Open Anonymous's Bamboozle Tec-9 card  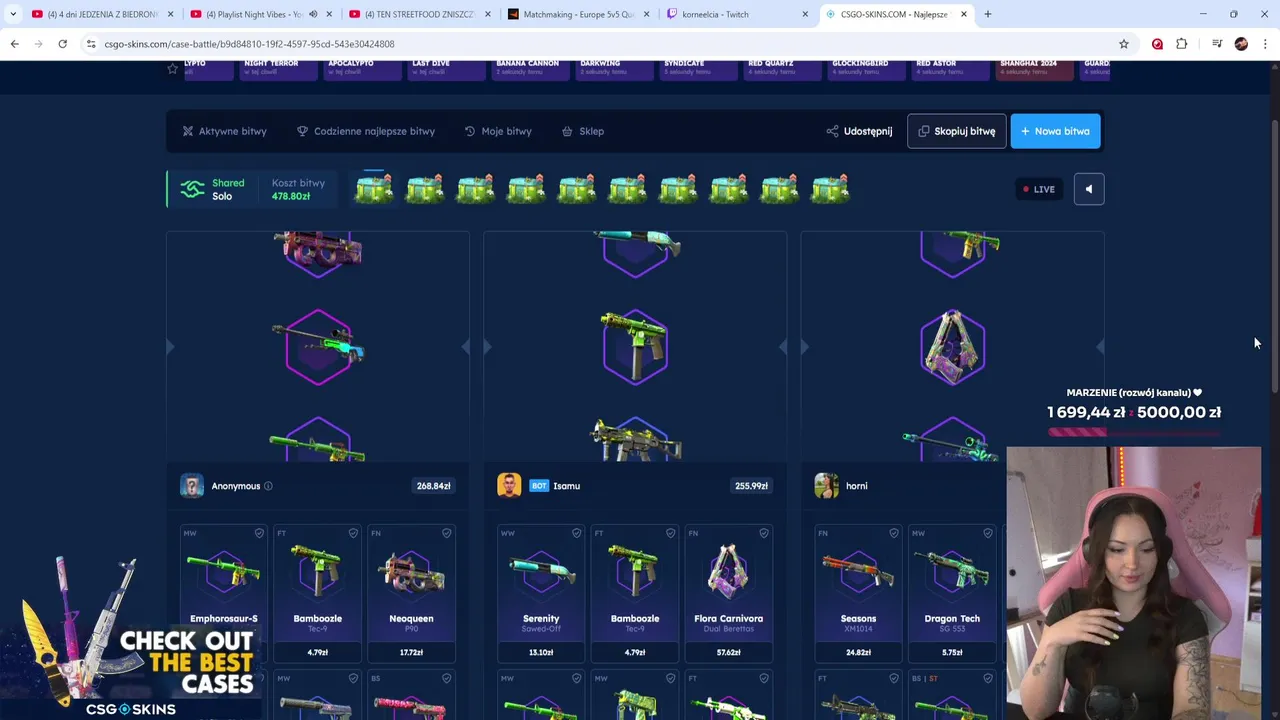(x=317, y=593)
